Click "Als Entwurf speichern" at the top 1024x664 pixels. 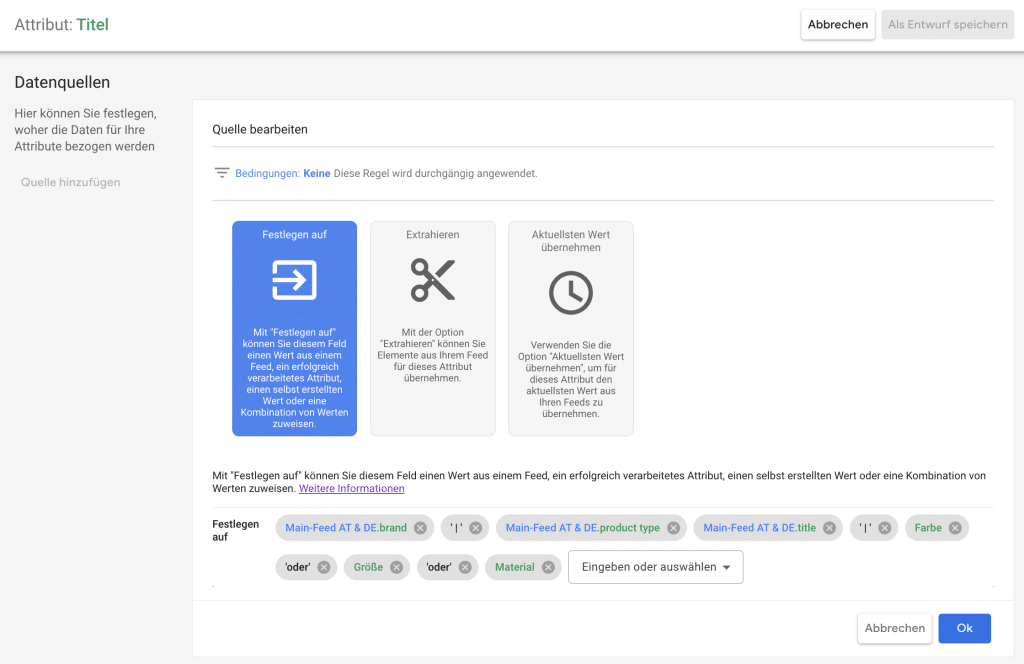[x=947, y=24]
